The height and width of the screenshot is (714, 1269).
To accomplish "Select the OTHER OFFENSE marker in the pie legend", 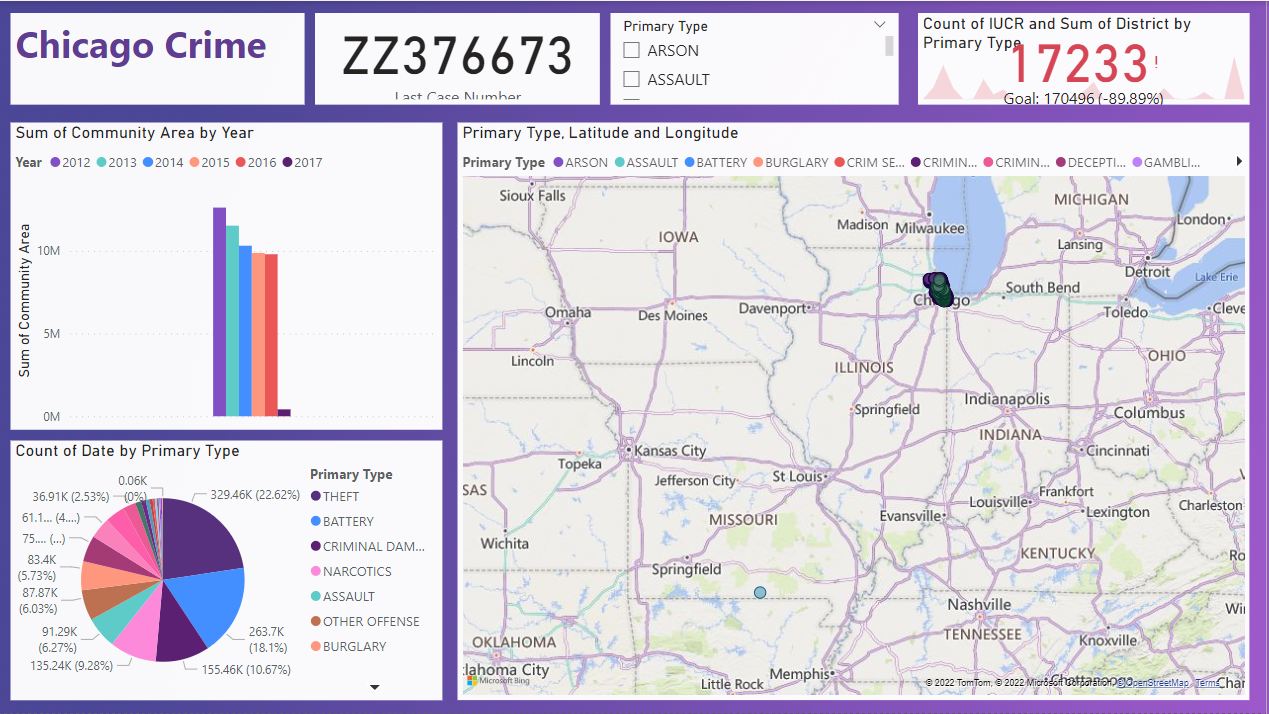I will click(x=314, y=621).
